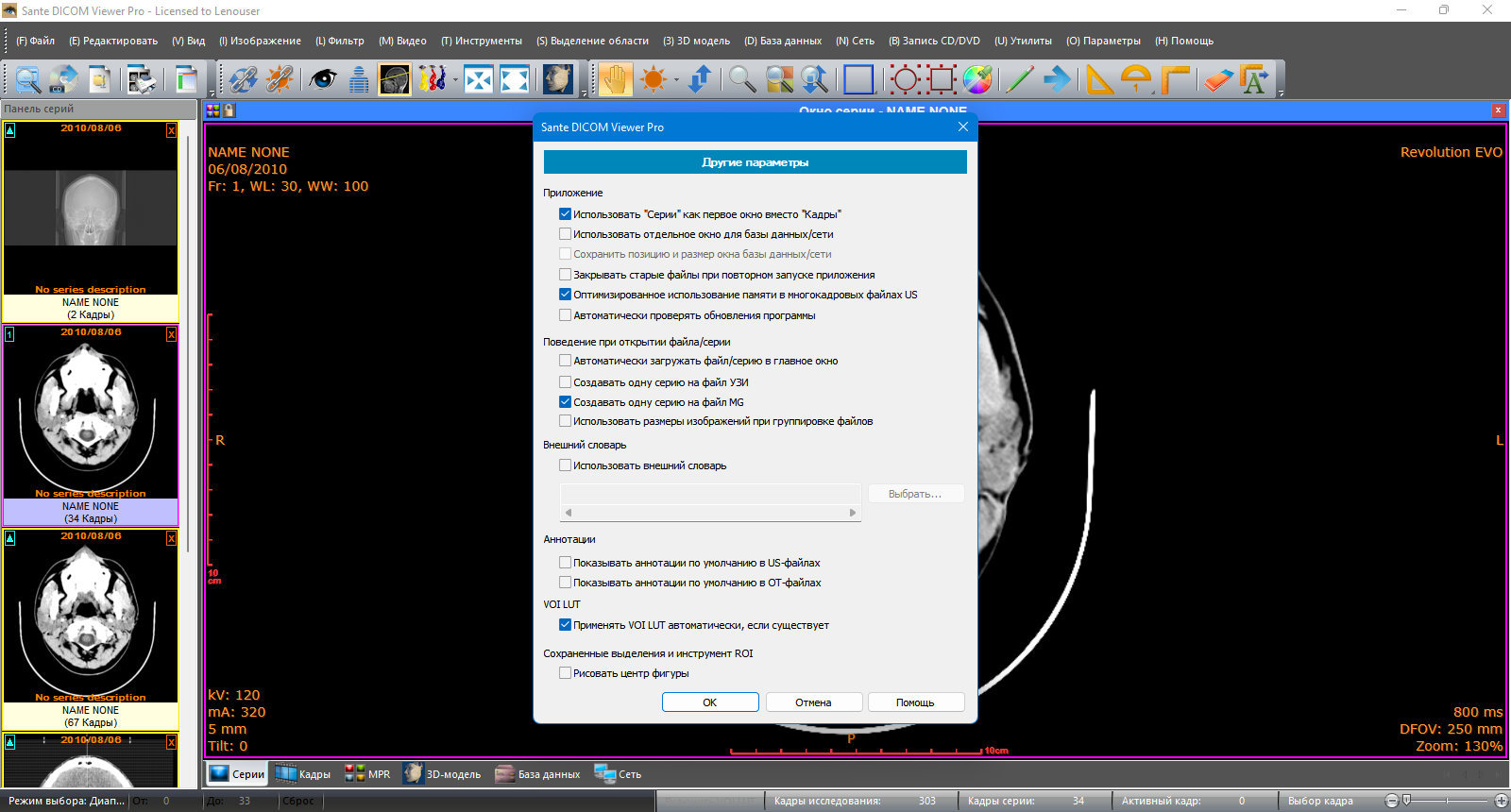Choose the eraser tool icon
1511x812 pixels.
pos(1218,79)
